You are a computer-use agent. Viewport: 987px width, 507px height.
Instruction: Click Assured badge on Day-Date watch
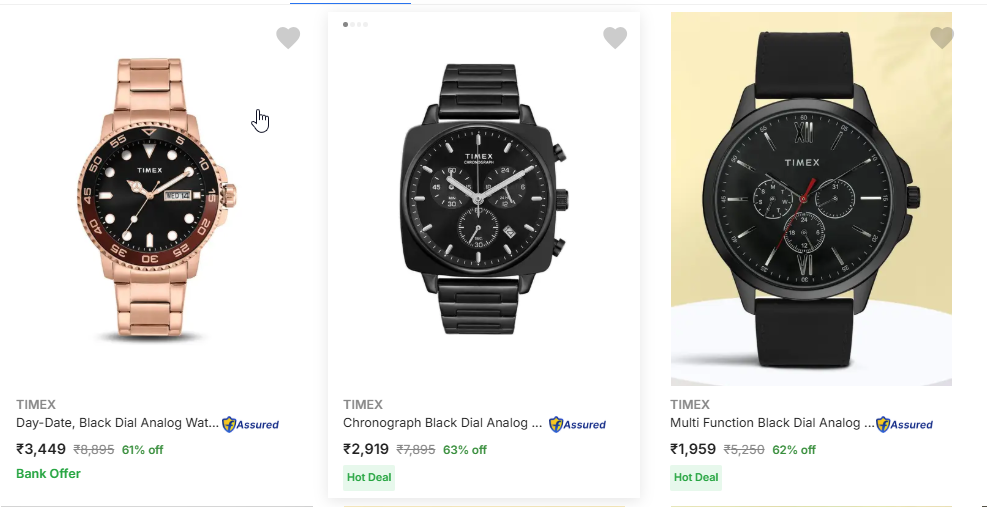251,424
